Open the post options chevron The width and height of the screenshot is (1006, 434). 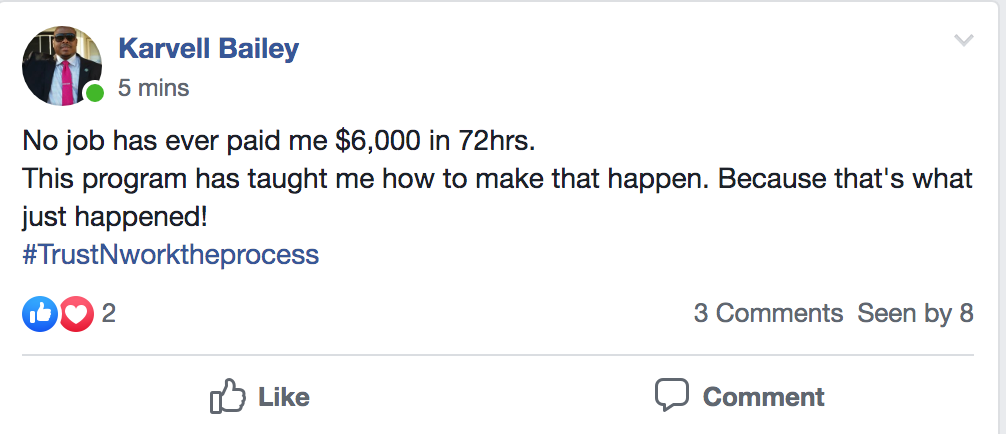(964, 40)
